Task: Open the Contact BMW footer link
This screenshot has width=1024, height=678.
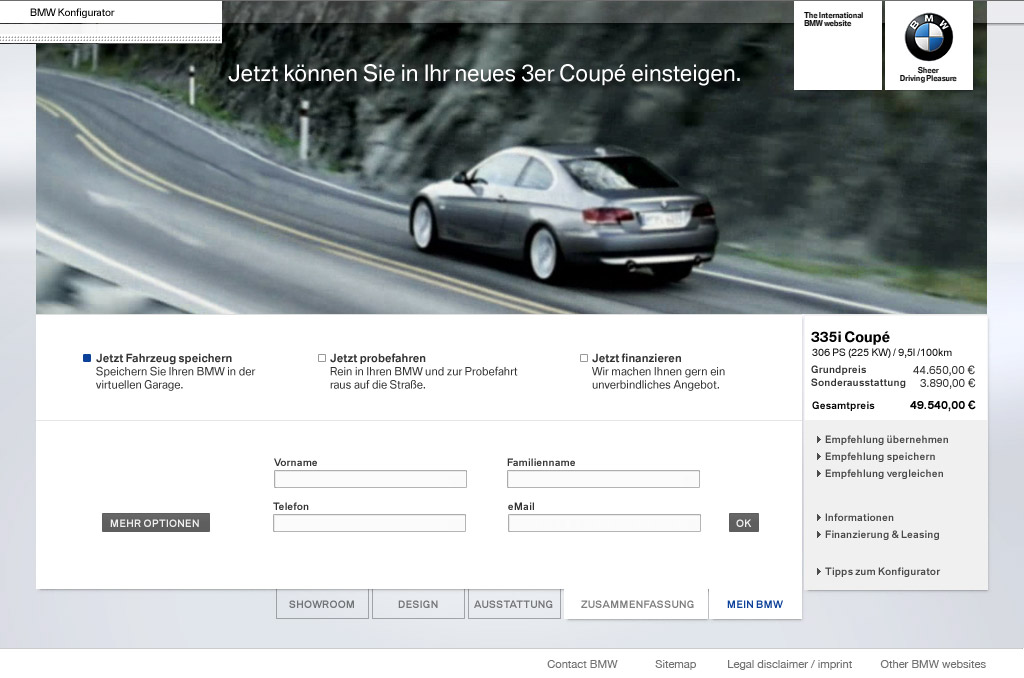Action: (x=582, y=664)
